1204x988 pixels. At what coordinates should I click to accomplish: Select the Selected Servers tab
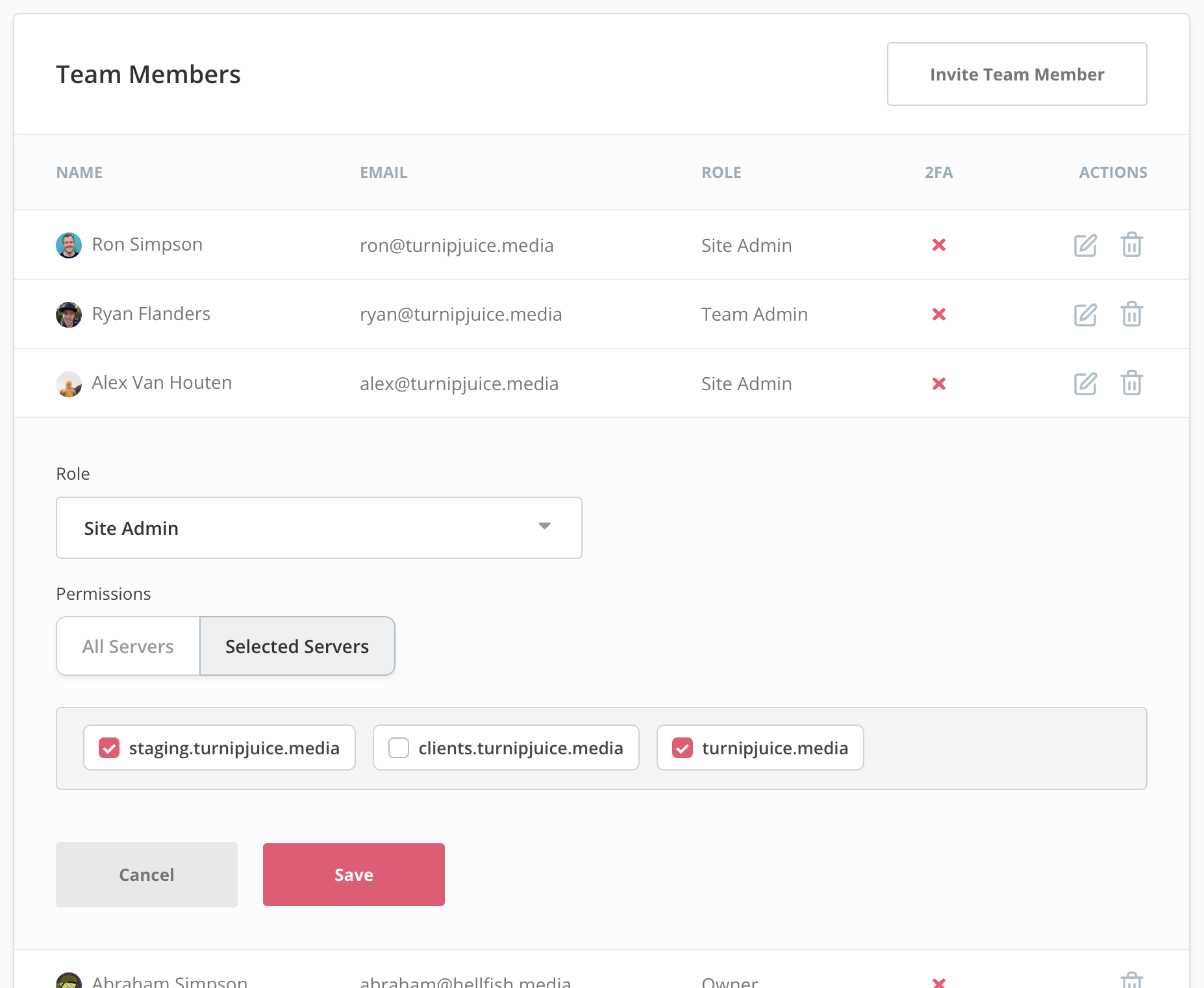point(297,646)
